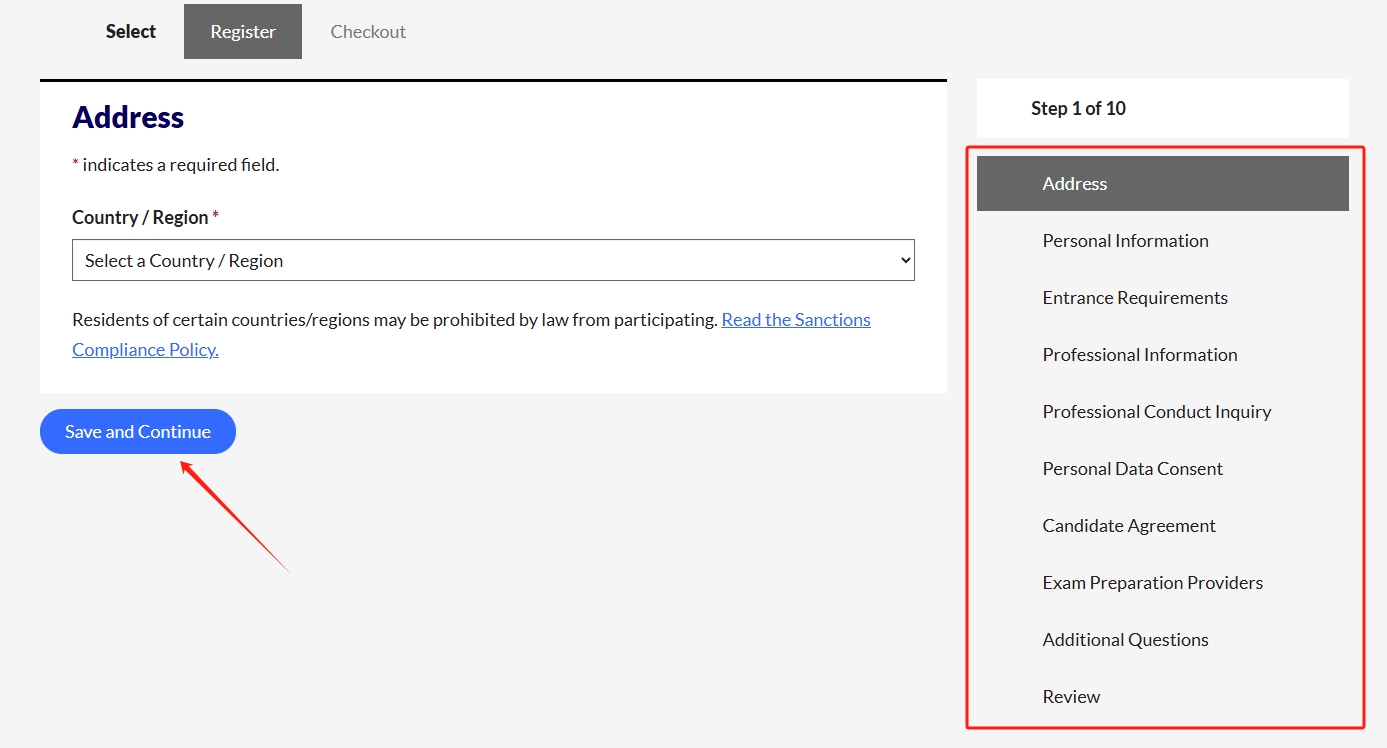Select the Address step in sidebar
This screenshot has height=748, width=1387.
point(1075,184)
